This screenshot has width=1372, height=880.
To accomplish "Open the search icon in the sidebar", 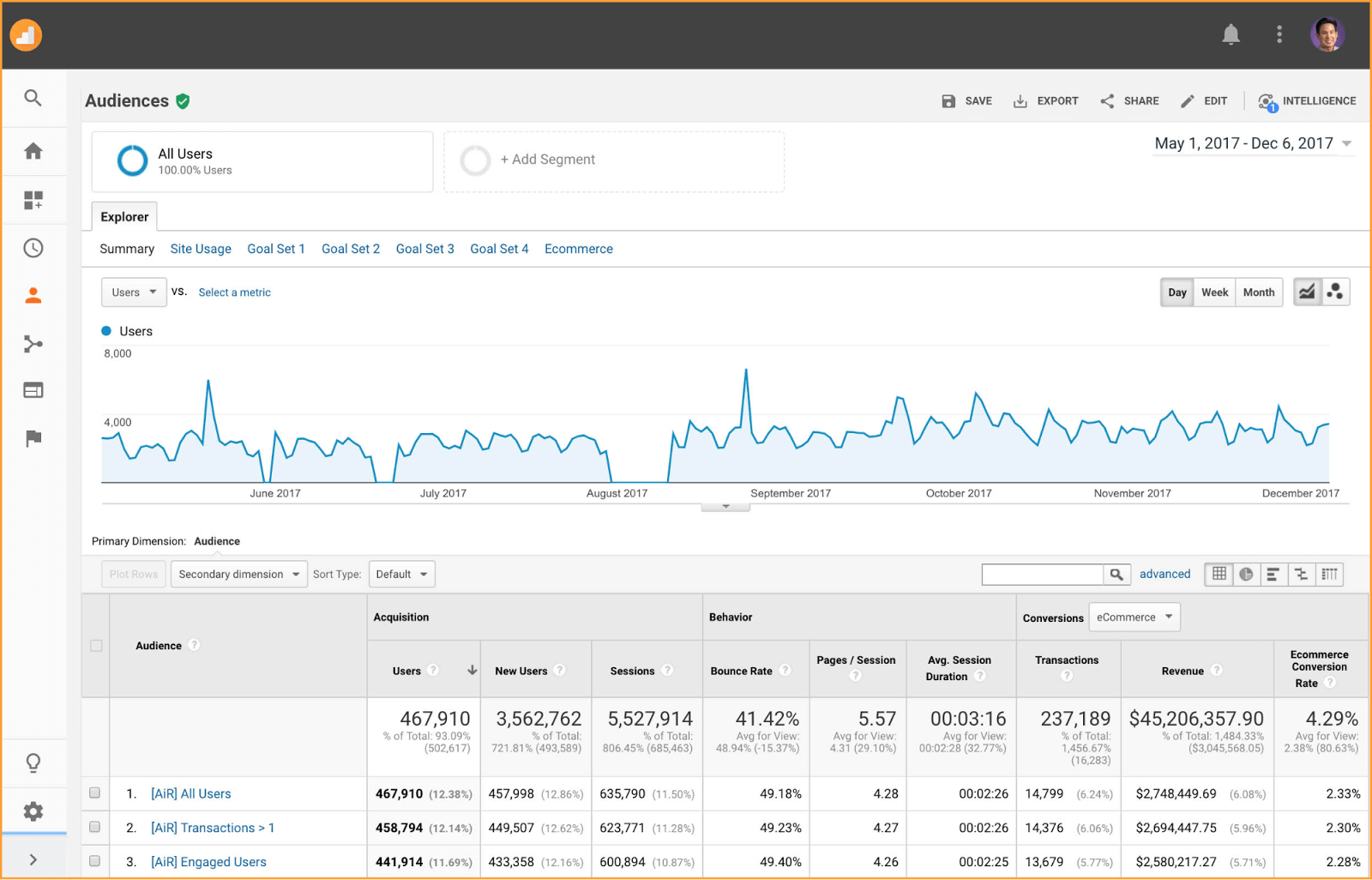I will [33, 98].
